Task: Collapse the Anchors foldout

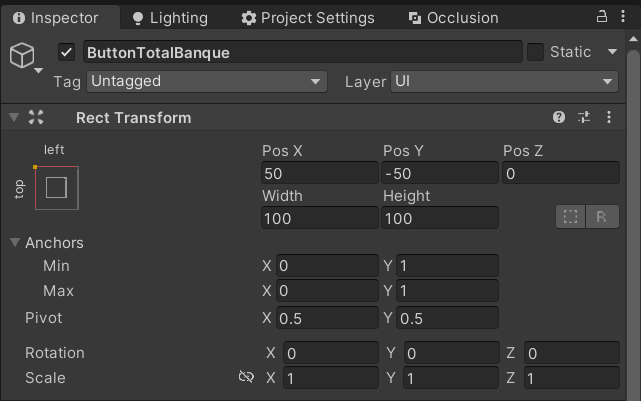Action: (16, 242)
